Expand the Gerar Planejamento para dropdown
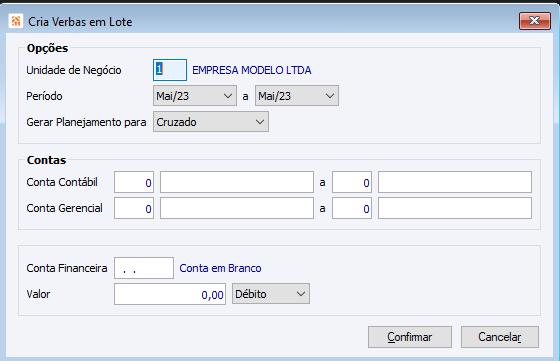560x361 pixels. [x=211, y=122]
